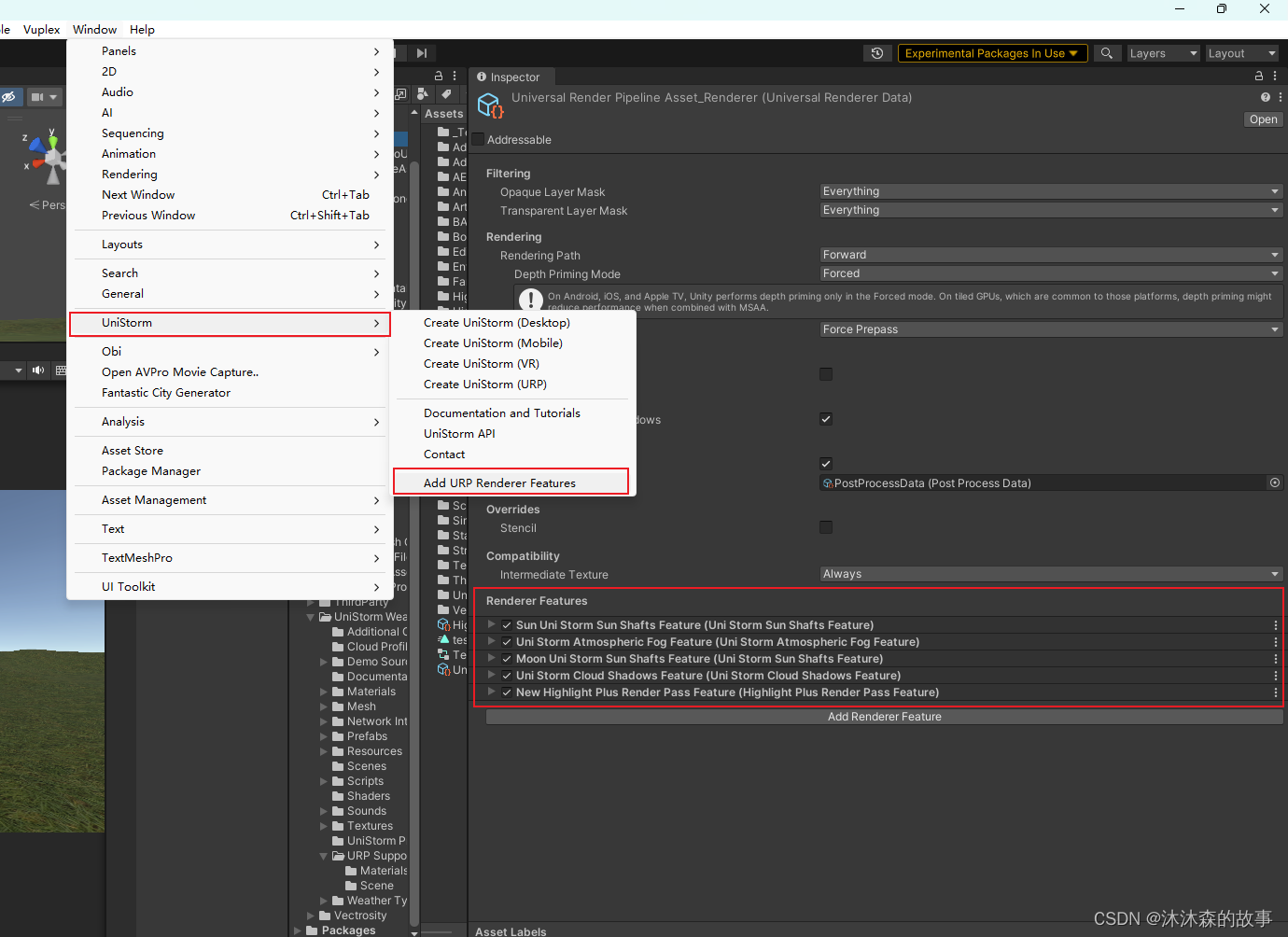1288x937 pixels.
Task: Open the Inspector panel kebab menu
Action: 1275,77
